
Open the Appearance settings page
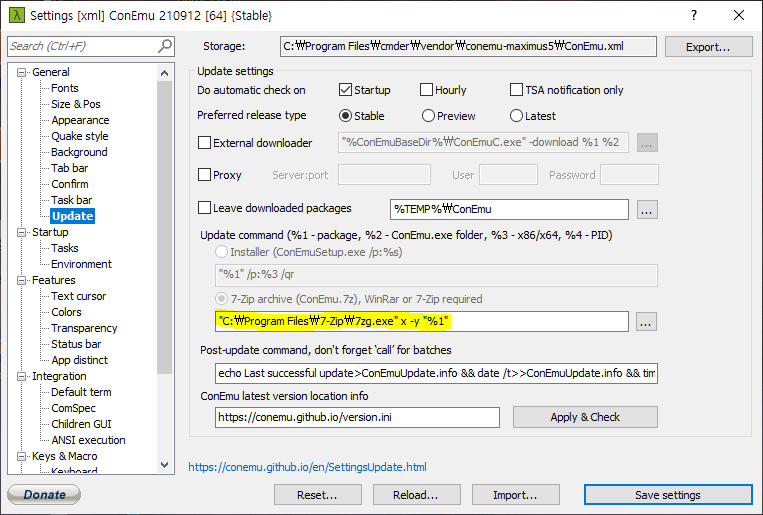tap(80, 120)
